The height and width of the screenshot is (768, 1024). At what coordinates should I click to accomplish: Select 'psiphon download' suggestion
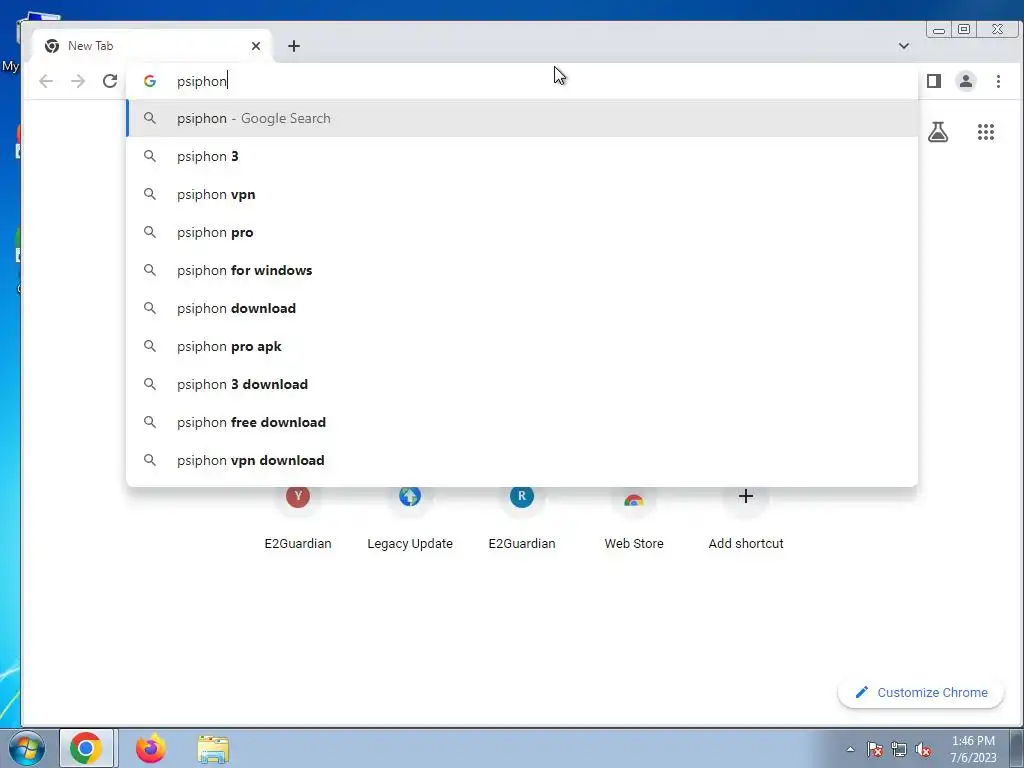pos(522,308)
